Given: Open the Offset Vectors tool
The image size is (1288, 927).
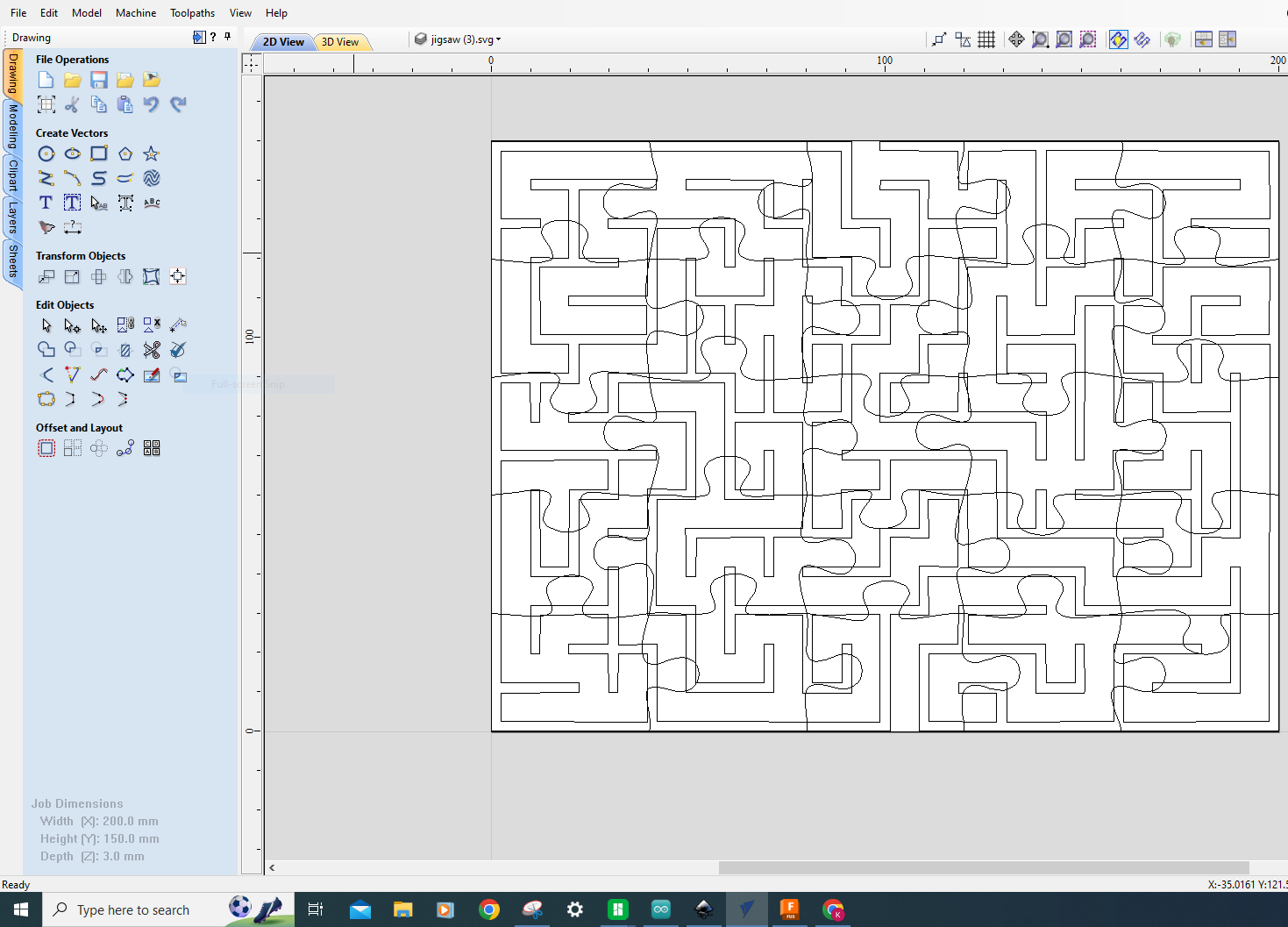Looking at the screenshot, I should [x=46, y=447].
